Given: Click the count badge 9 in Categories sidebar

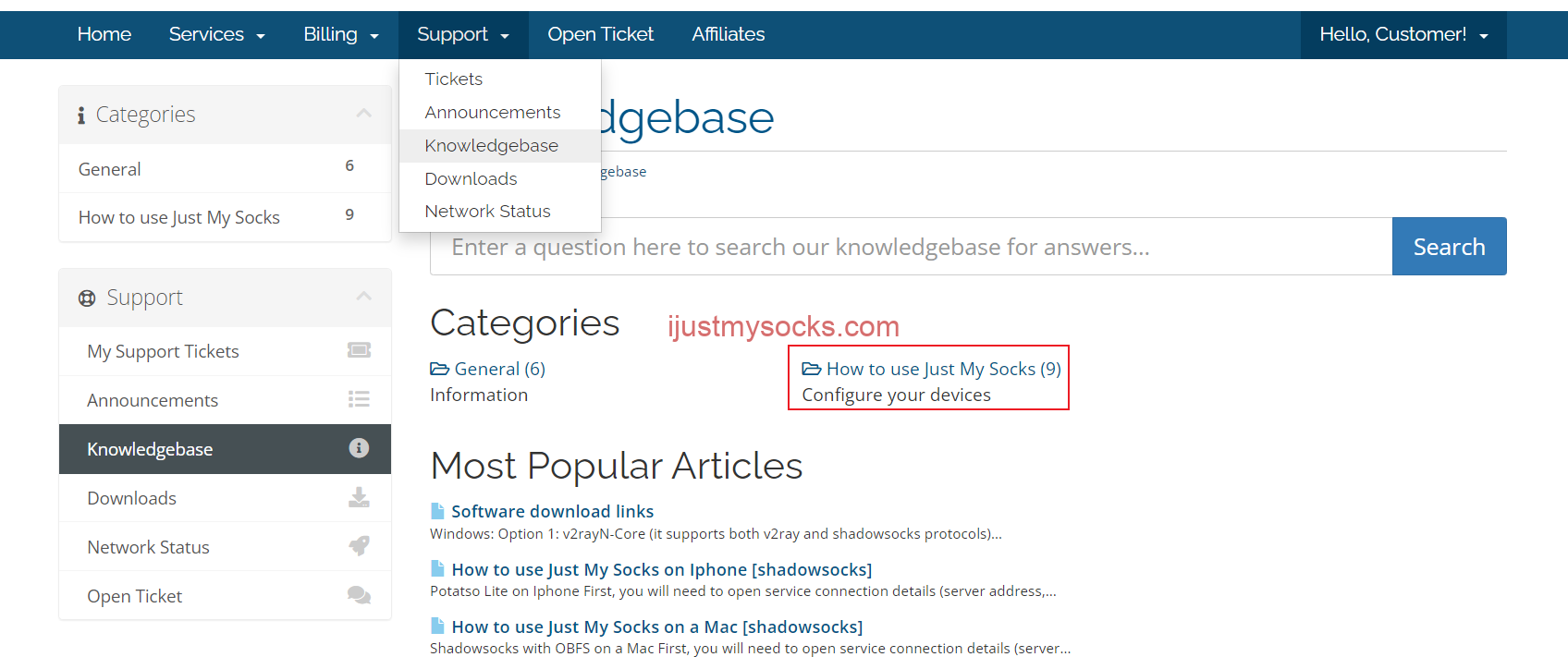Looking at the screenshot, I should pos(349,214).
